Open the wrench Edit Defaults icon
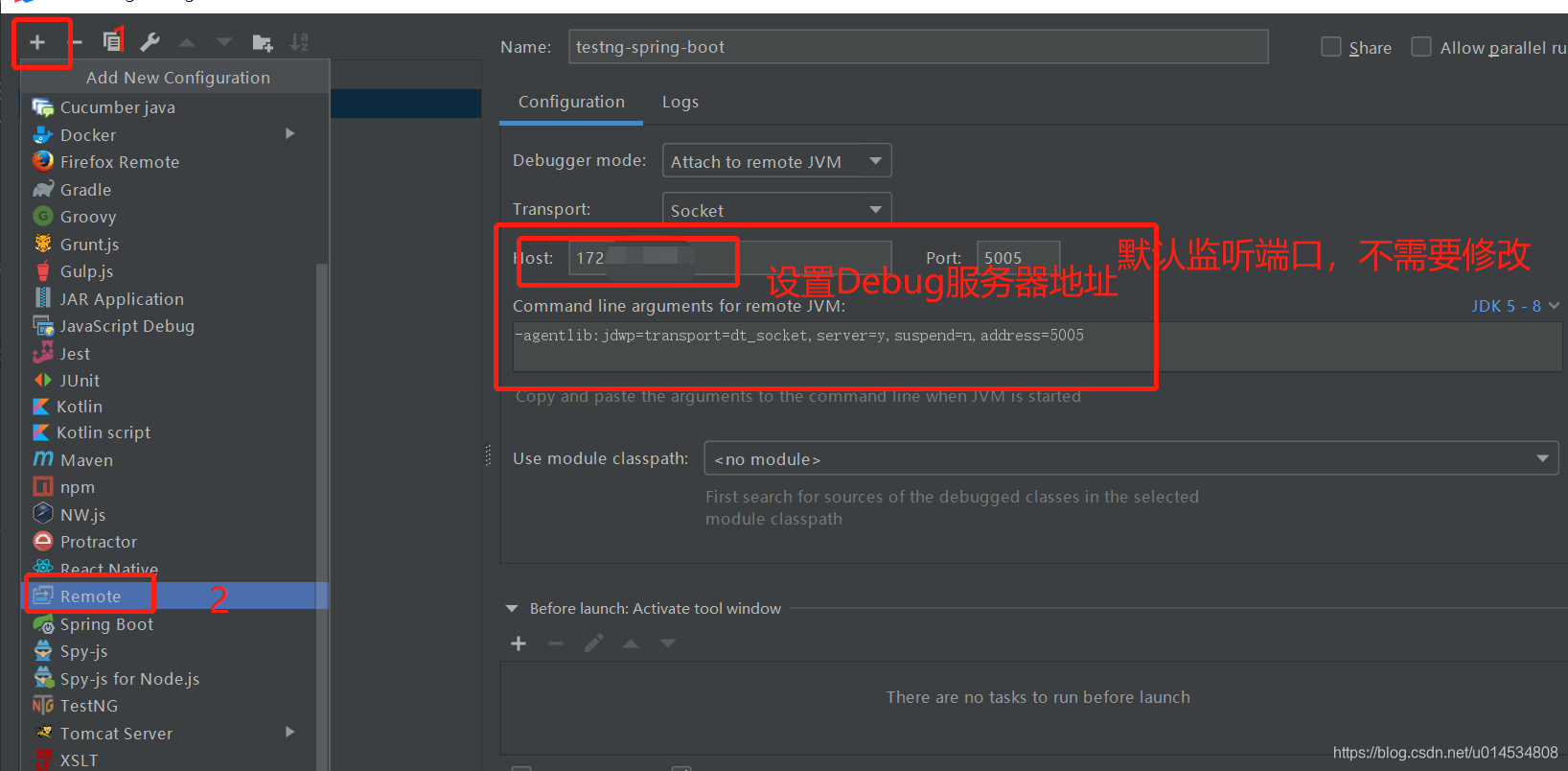1568x771 pixels. 150,42
